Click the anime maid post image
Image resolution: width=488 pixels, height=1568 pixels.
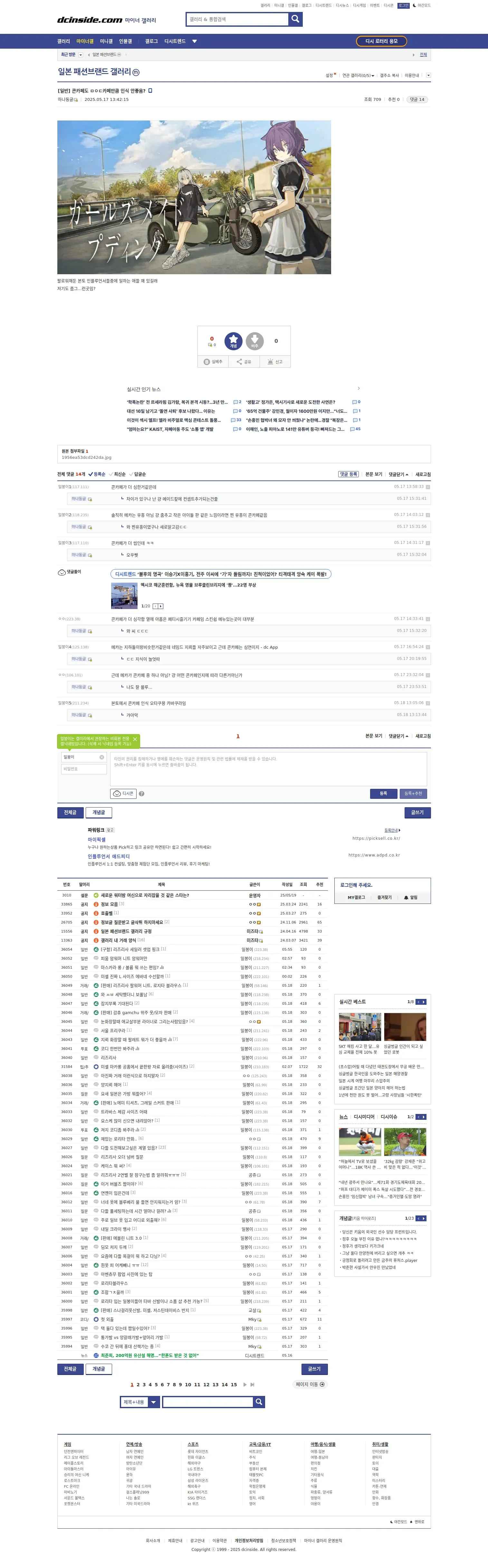click(194, 197)
